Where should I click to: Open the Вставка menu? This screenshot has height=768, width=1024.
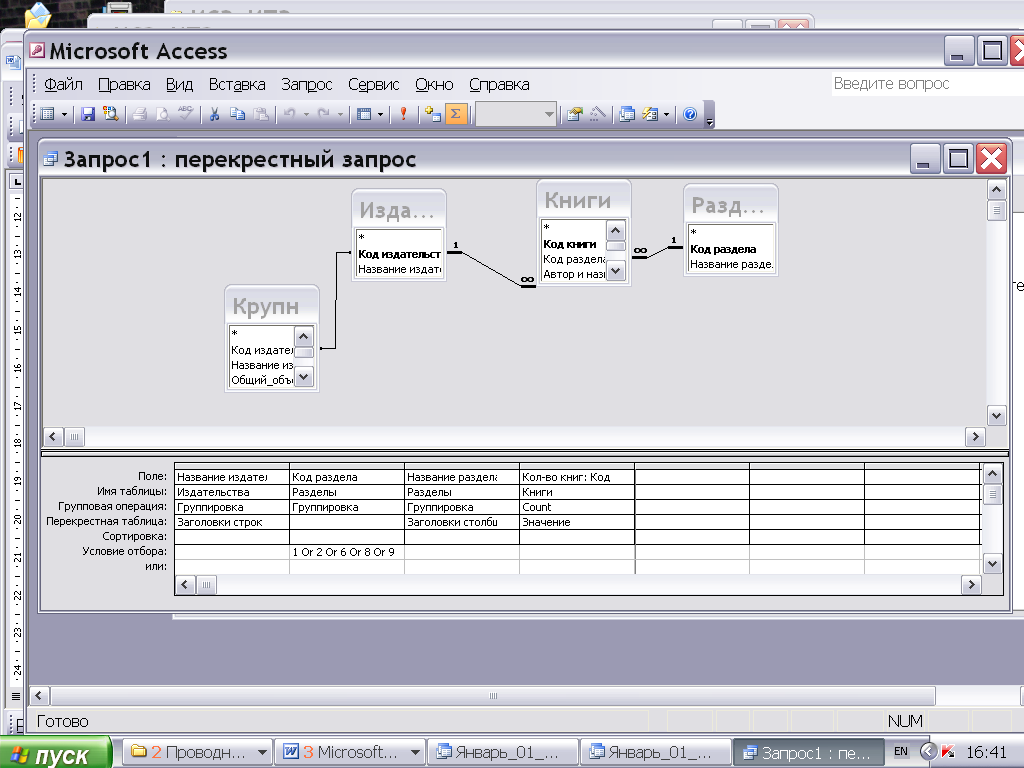(237, 84)
